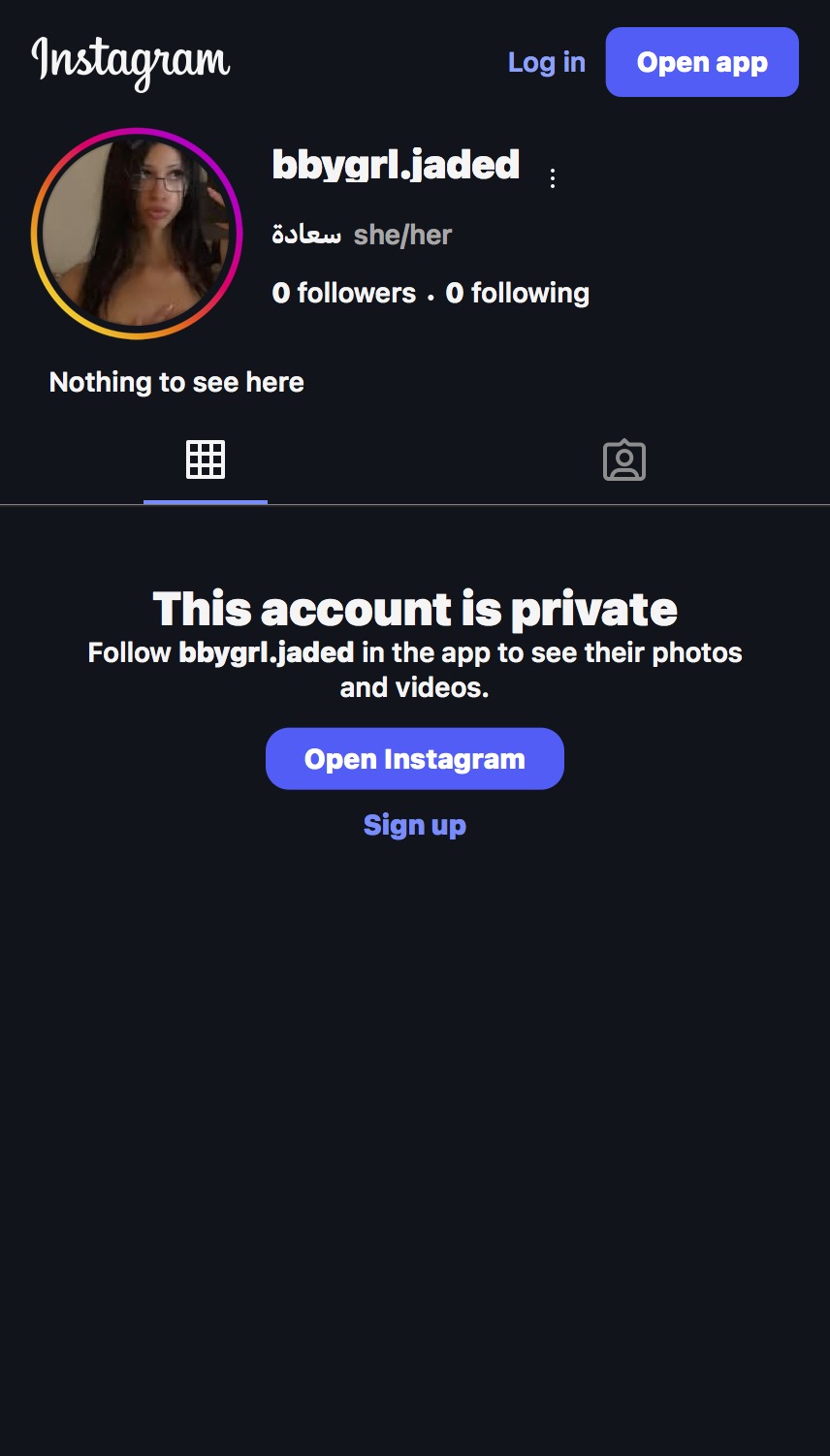The width and height of the screenshot is (830, 1456).
Task: Switch to the tagged photos tab icon
Action: [624, 459]
